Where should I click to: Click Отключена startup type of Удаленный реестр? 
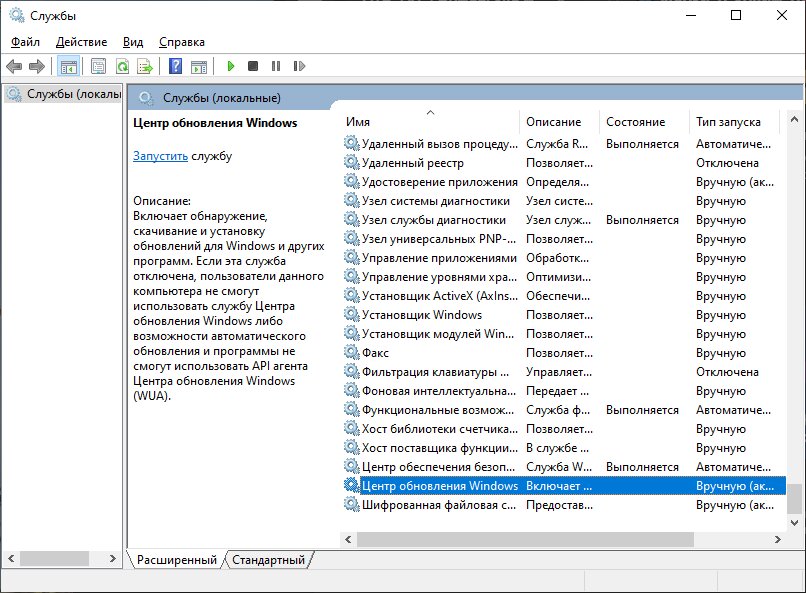[727, 163]
